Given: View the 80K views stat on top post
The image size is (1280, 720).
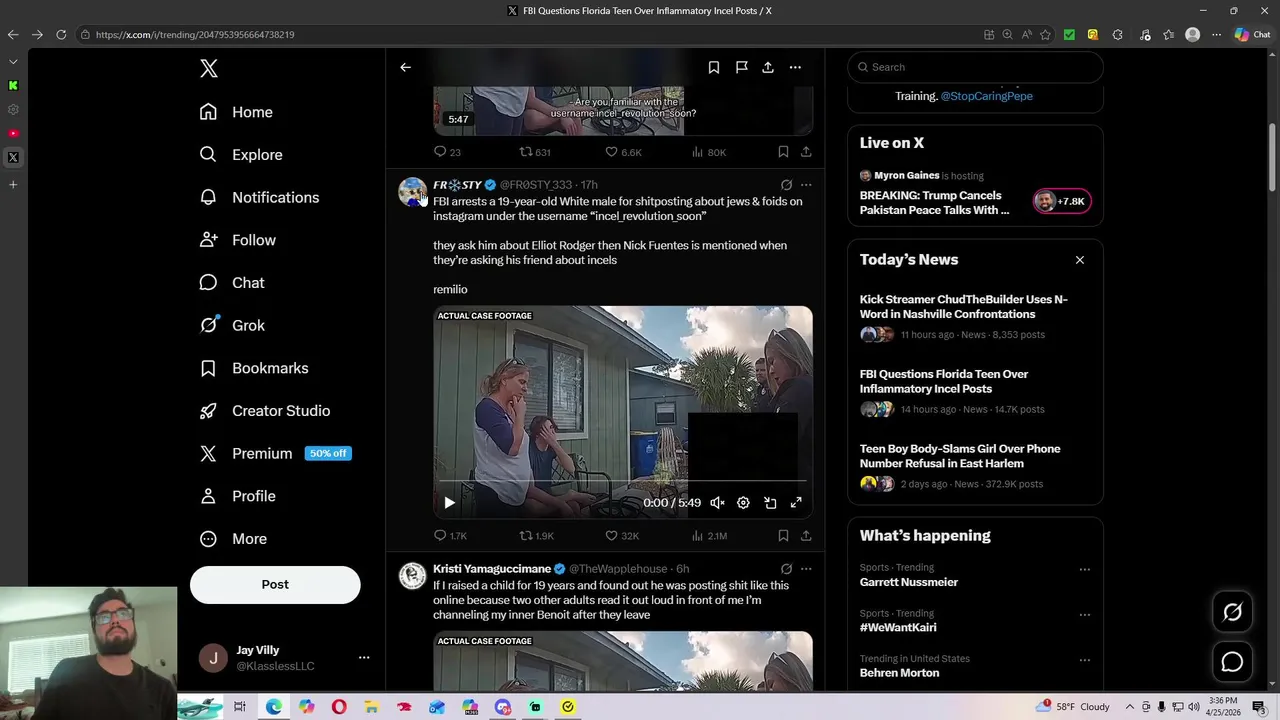Looking at the screenshot, I should pyautogui.click(x=709, y=152).
